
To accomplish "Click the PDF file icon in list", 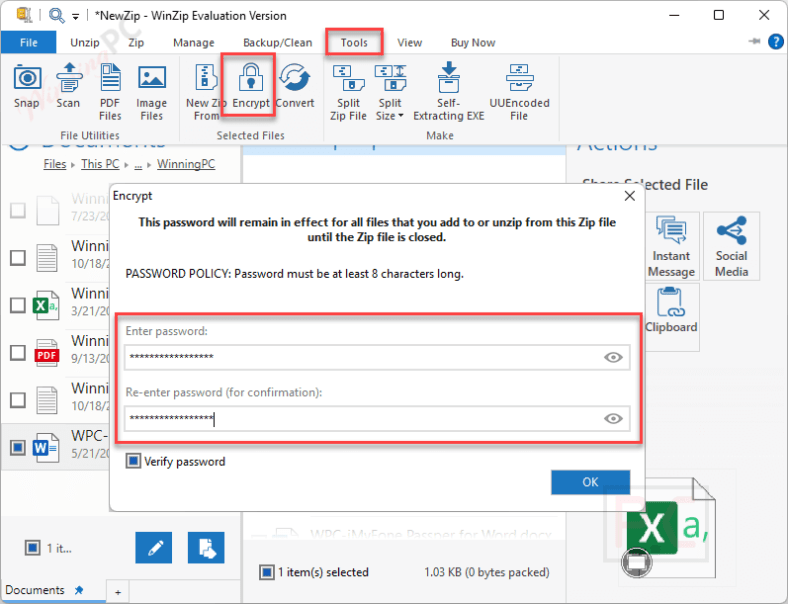I will [x=47, y=353].
